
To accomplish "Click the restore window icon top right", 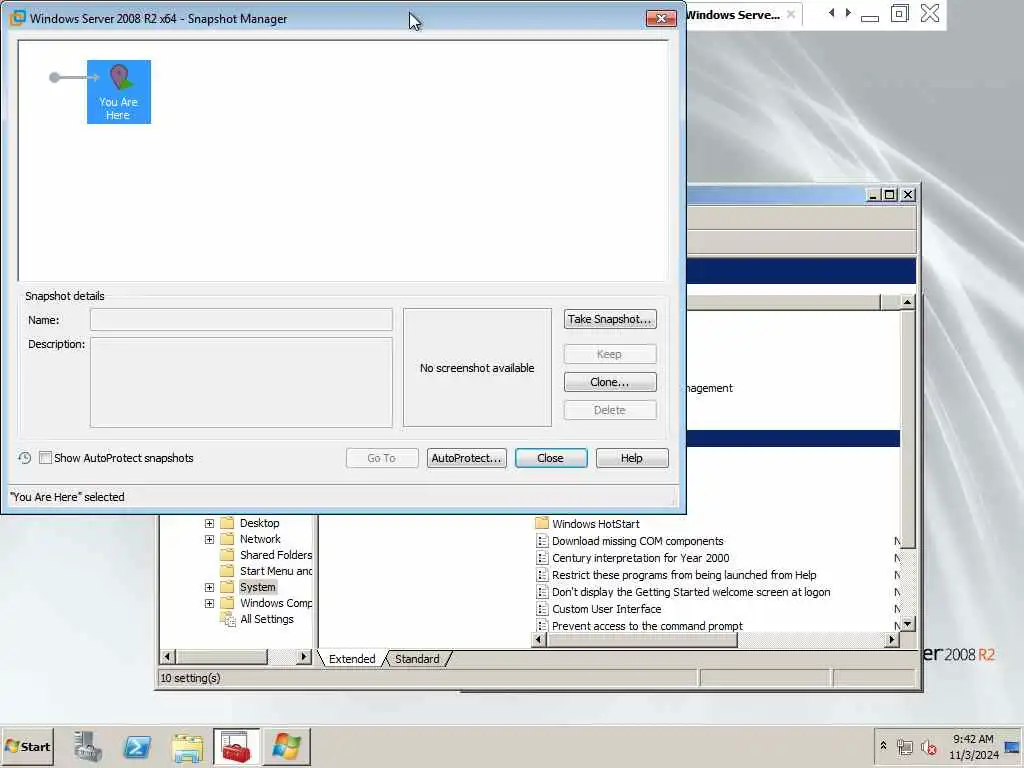I will pyautogui.click(x=899, y=13).
